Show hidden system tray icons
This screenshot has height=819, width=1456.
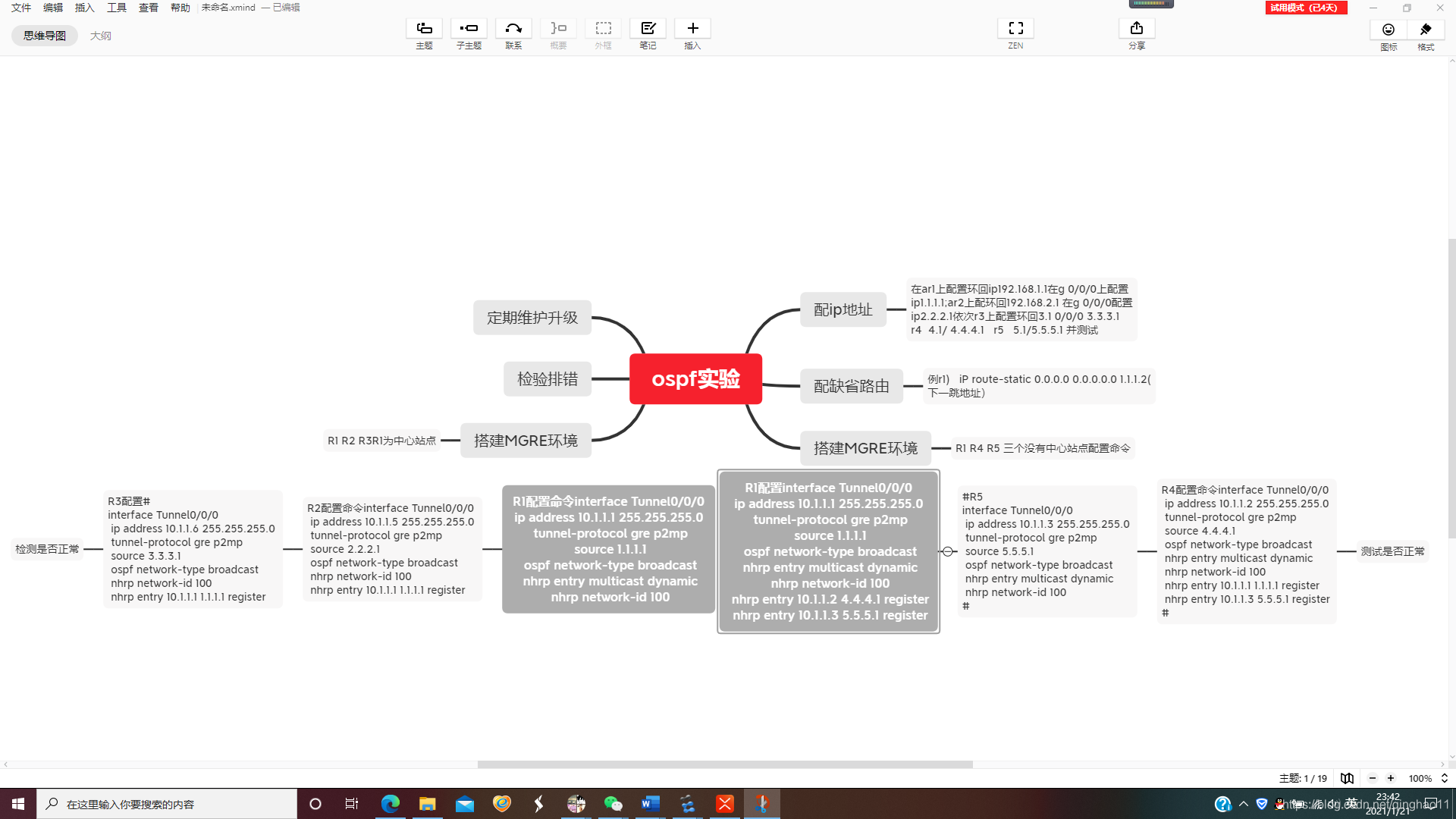[x=1244, y=804]
